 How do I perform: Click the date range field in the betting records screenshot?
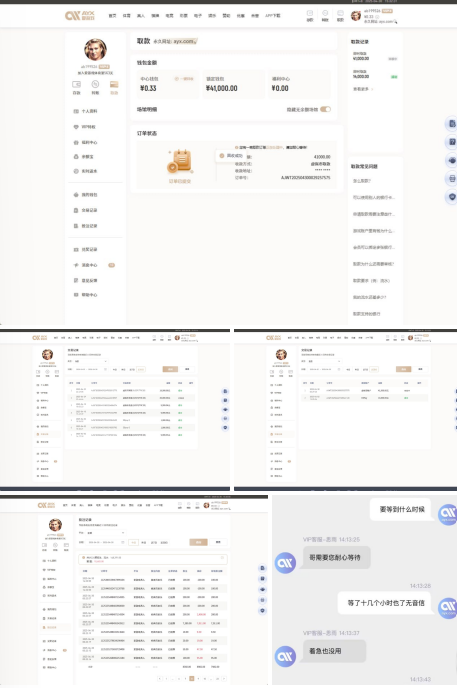(104, 542)
